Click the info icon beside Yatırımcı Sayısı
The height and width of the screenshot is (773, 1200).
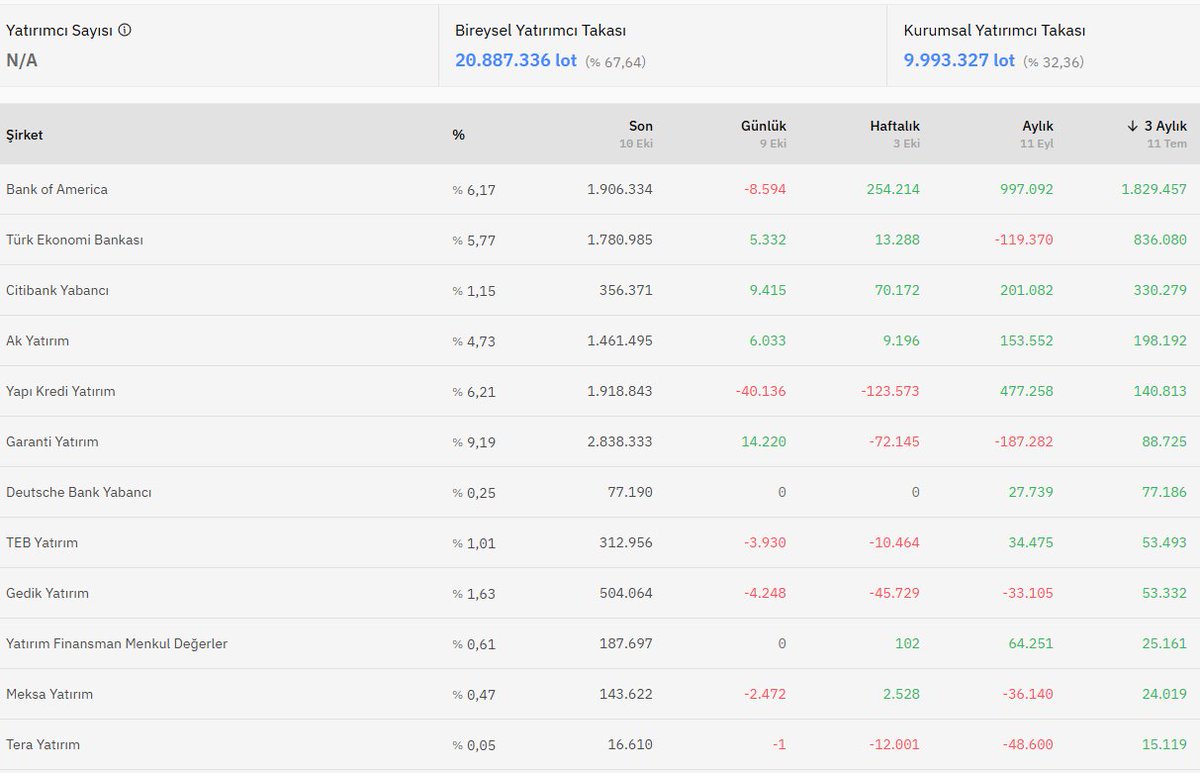pos(125,30)
